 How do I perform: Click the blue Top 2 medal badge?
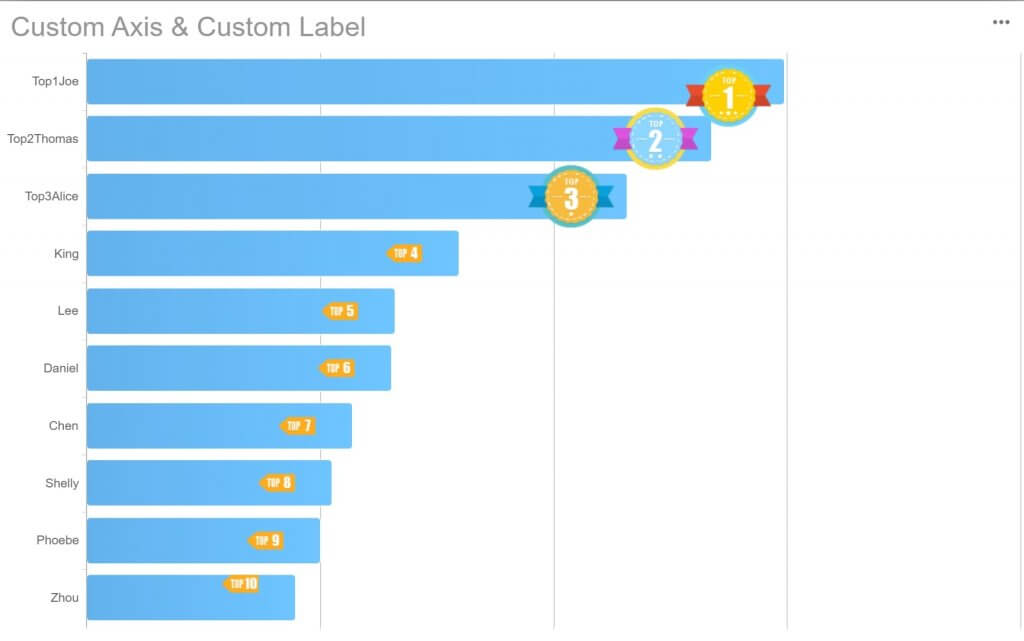(x=655, y=139)
